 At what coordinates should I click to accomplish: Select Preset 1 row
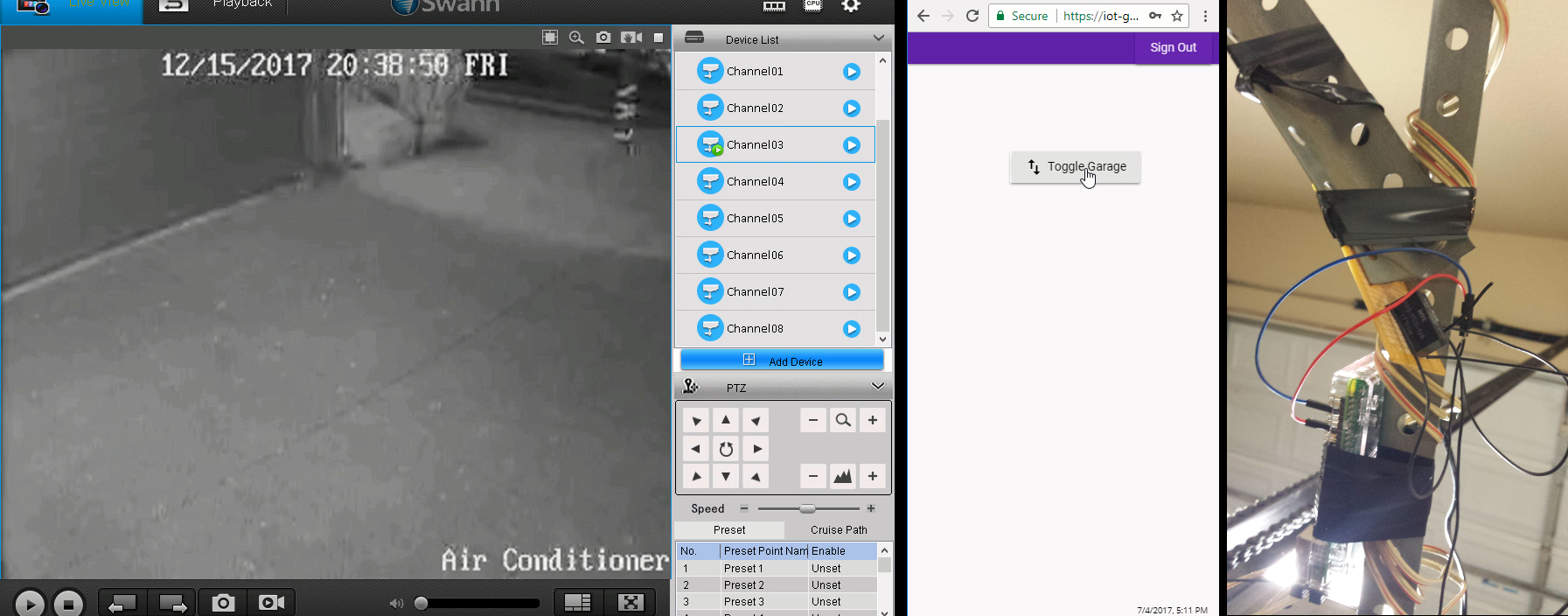[777, 569]
